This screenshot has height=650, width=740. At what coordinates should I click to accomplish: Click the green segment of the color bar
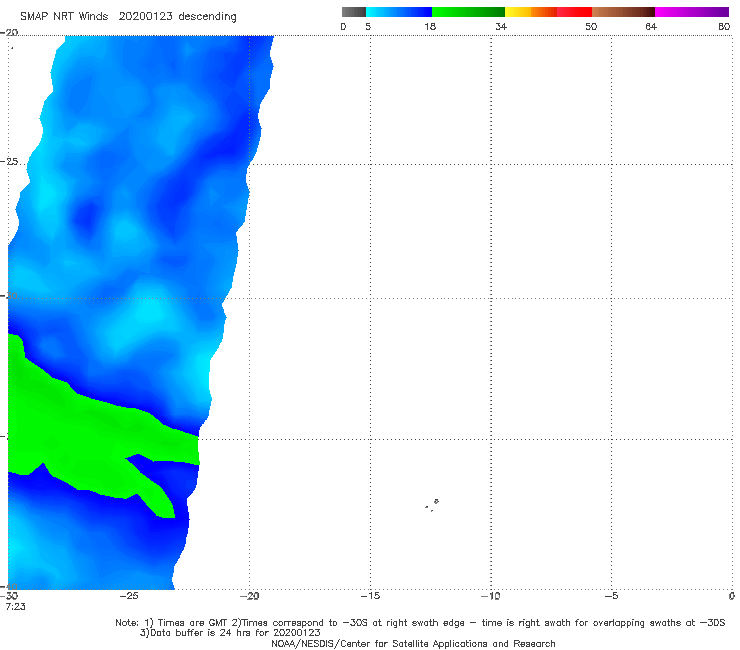[468, 12]
